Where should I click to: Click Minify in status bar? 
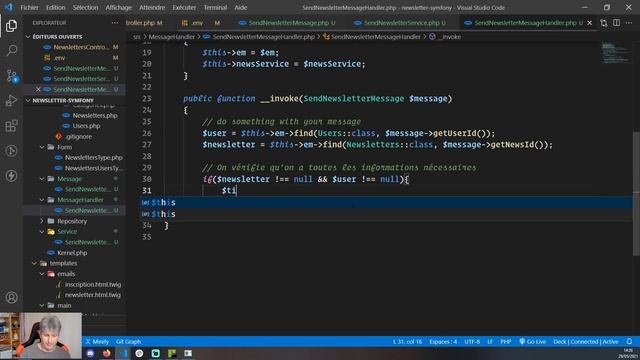97,342
